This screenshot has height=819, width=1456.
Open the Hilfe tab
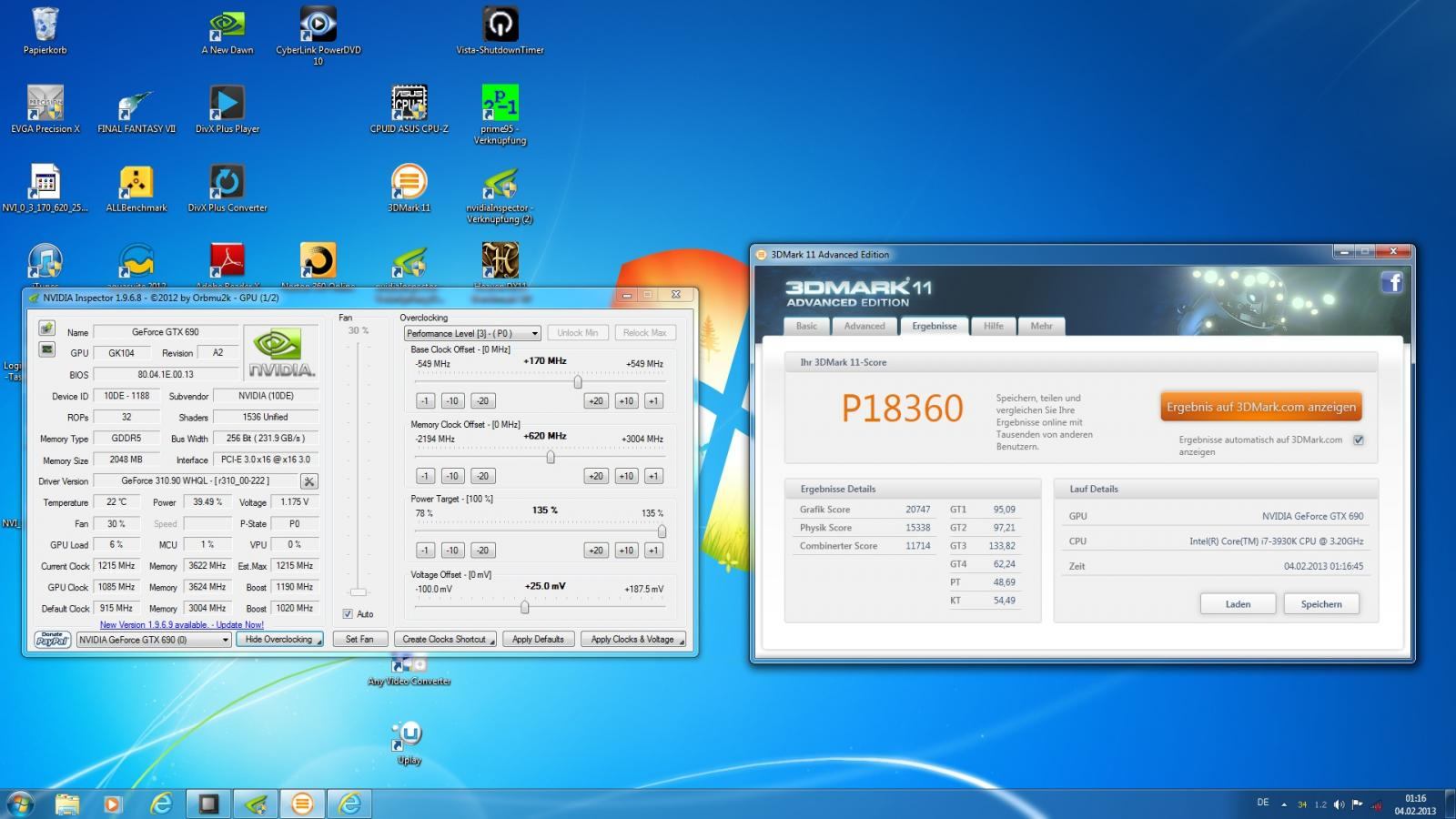point(994,326)
